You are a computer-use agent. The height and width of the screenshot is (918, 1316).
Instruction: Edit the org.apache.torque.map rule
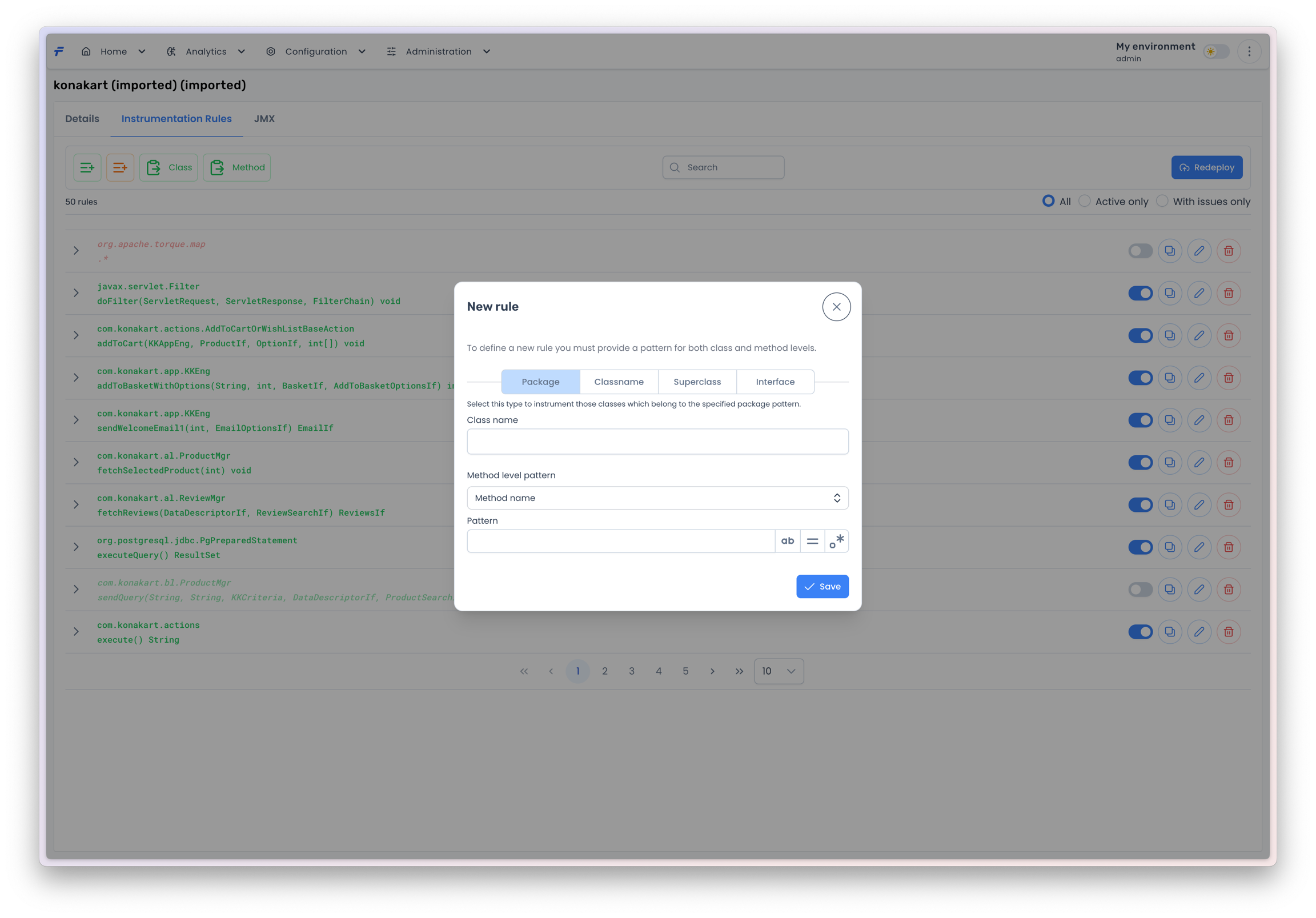pyautogui.click(x=1199, y=251)
